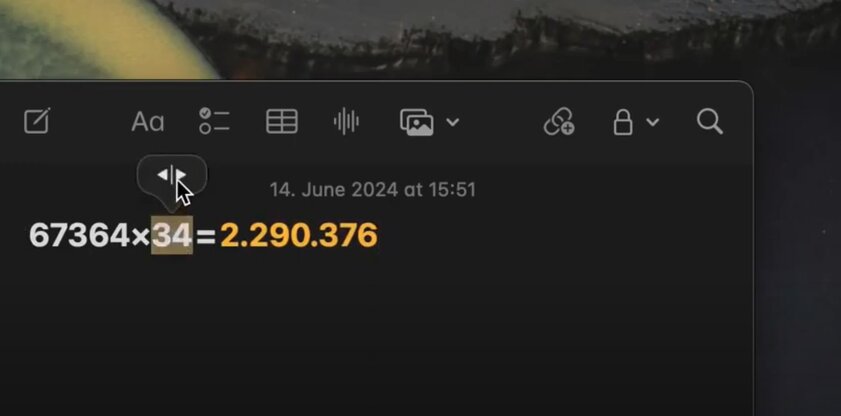Open the Aa text format options

(147, 122)
